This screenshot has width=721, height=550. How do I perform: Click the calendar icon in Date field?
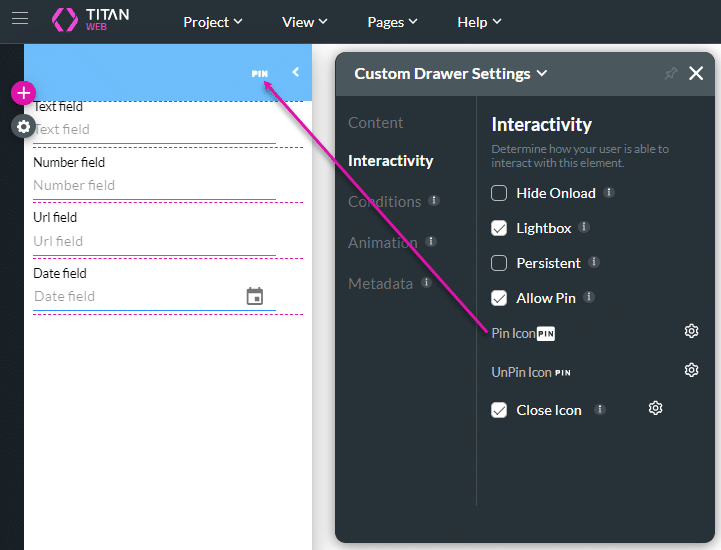click(255, 296)
